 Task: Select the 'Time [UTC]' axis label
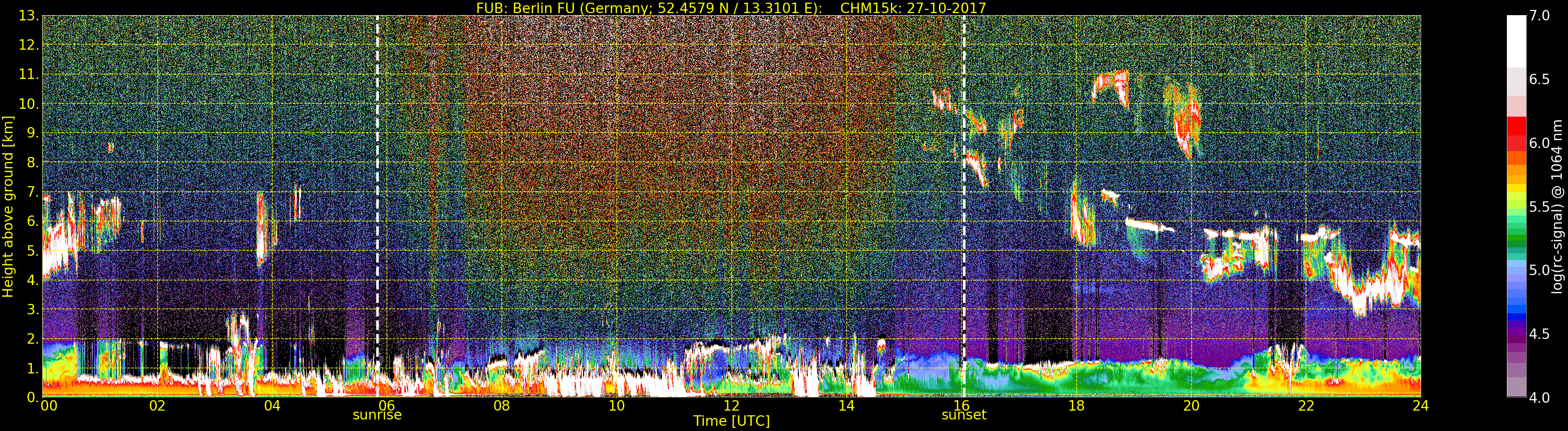pos(731,421)
